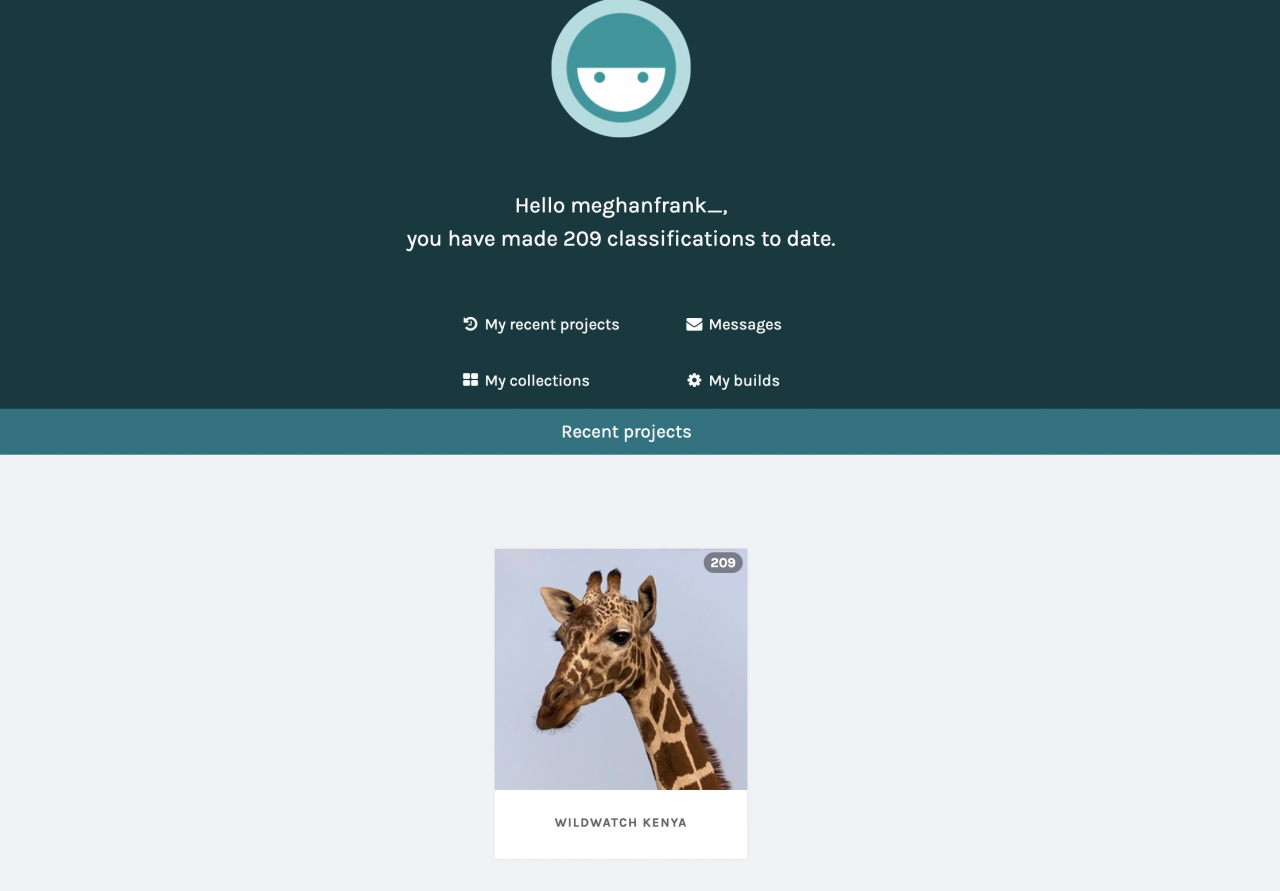Go to My builds
Viewport: 1280px width, 891px height.
click(733, 380)
